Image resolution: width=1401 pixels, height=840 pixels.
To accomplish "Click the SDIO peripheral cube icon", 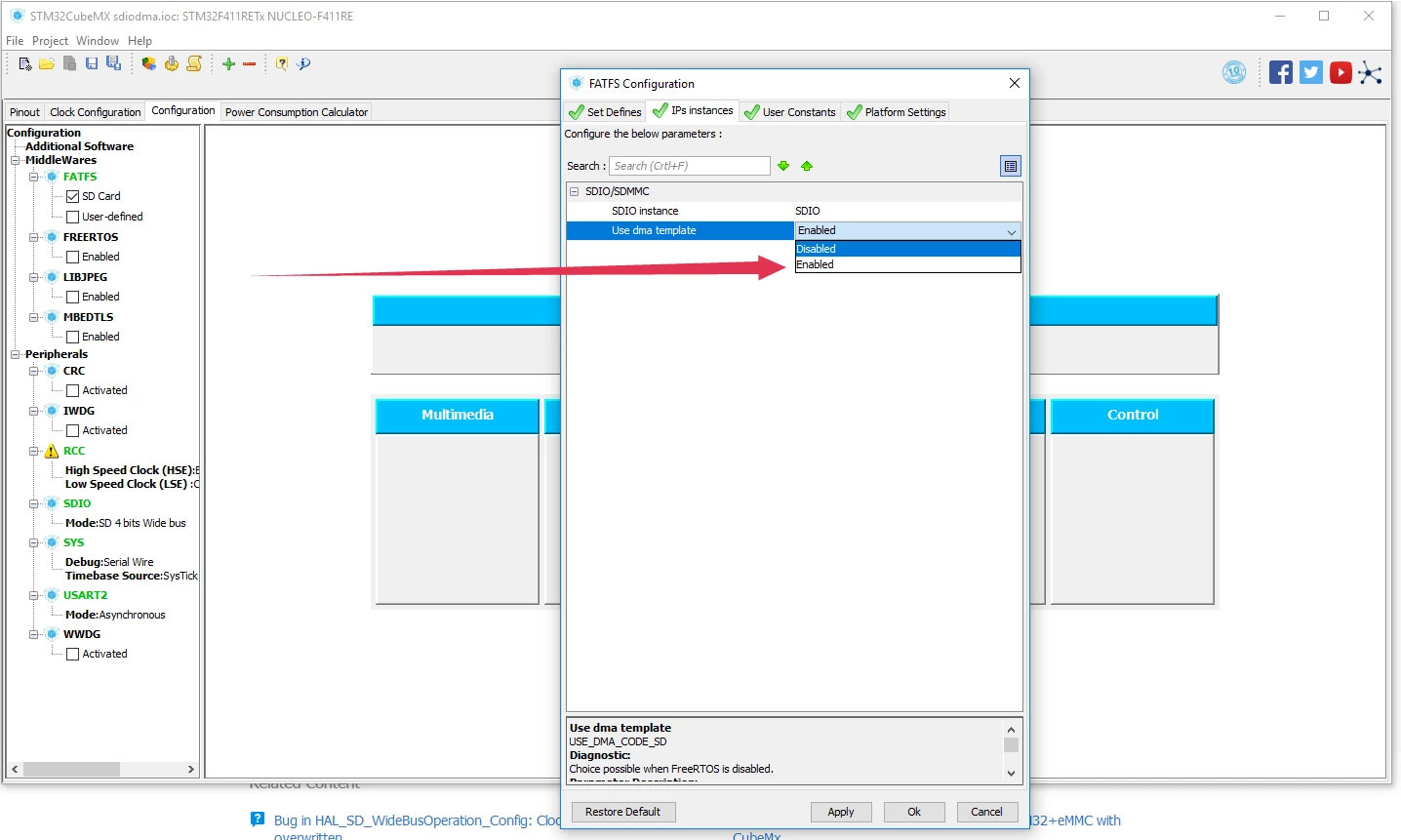I will click(x=52, y=503).
